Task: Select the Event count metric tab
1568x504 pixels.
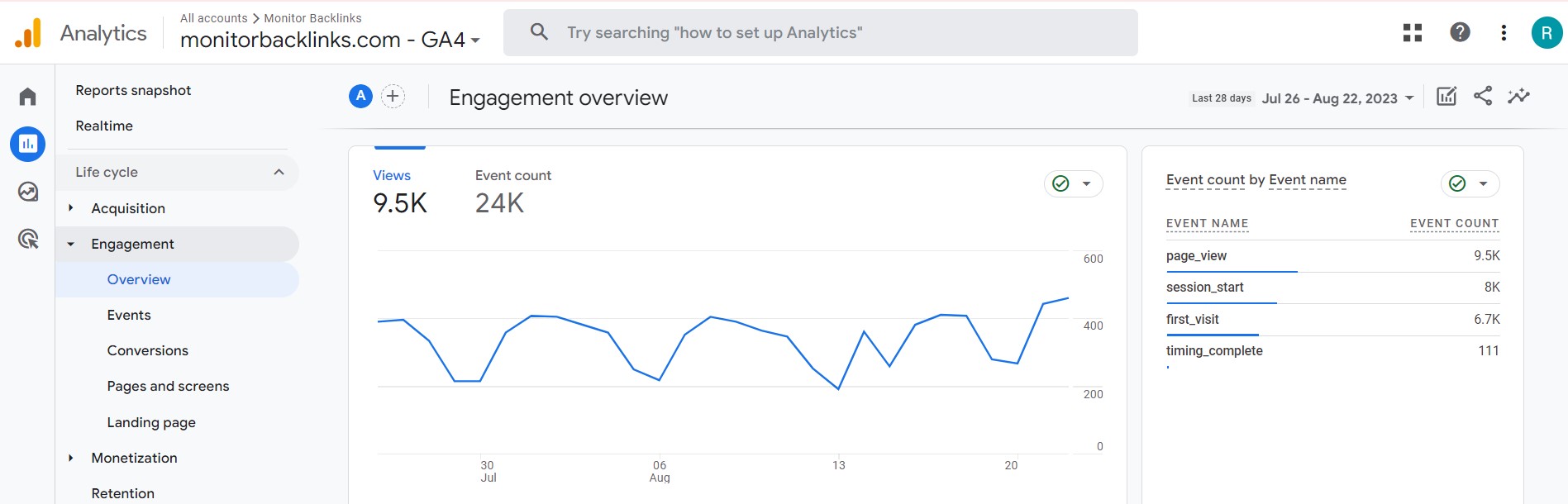Action: pyautogui.click(x=512, y=191)
